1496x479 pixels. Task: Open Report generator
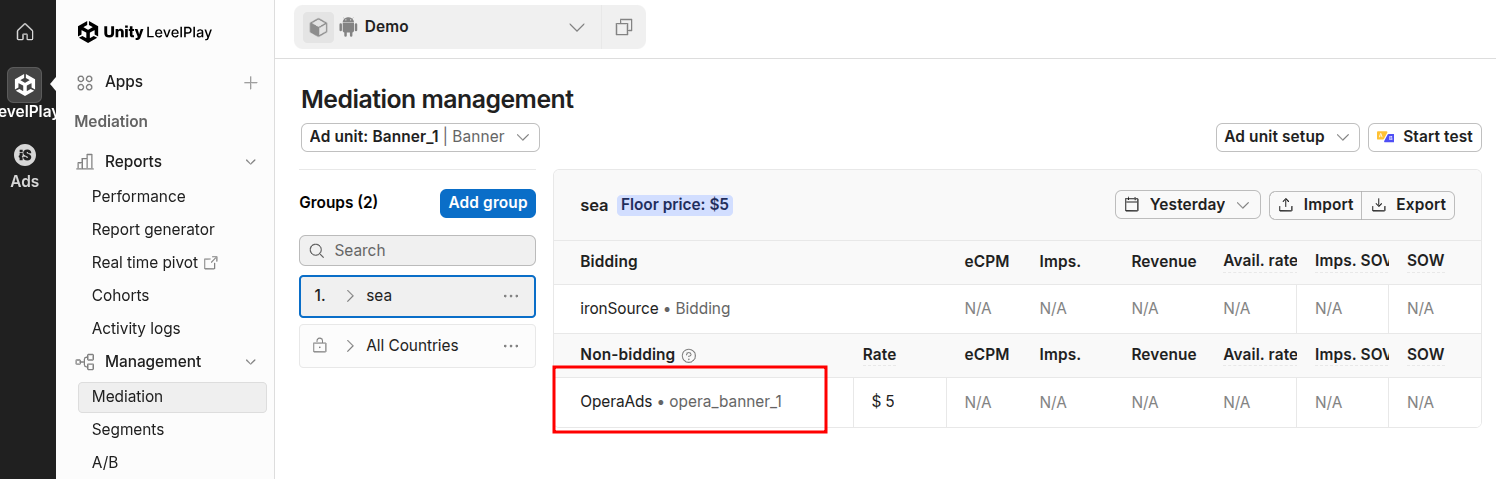pyautogui.click(x=153, y=229)
